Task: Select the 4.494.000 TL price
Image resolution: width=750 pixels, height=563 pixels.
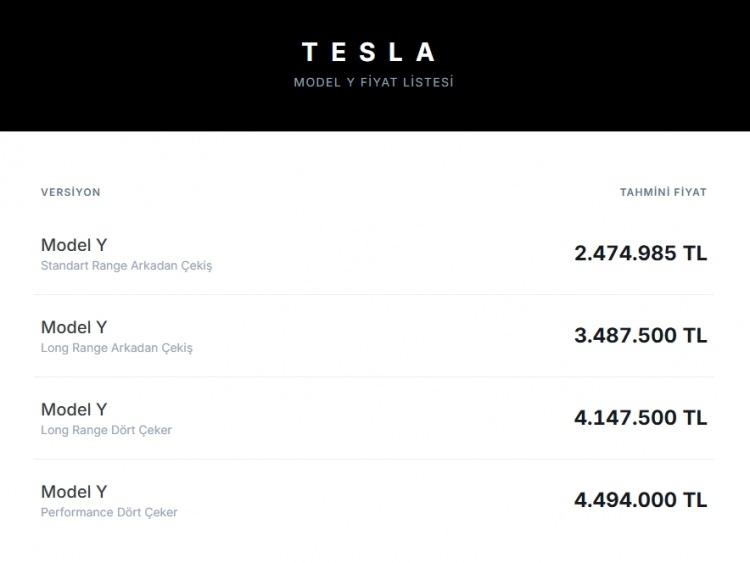Action: coord(640,499)
